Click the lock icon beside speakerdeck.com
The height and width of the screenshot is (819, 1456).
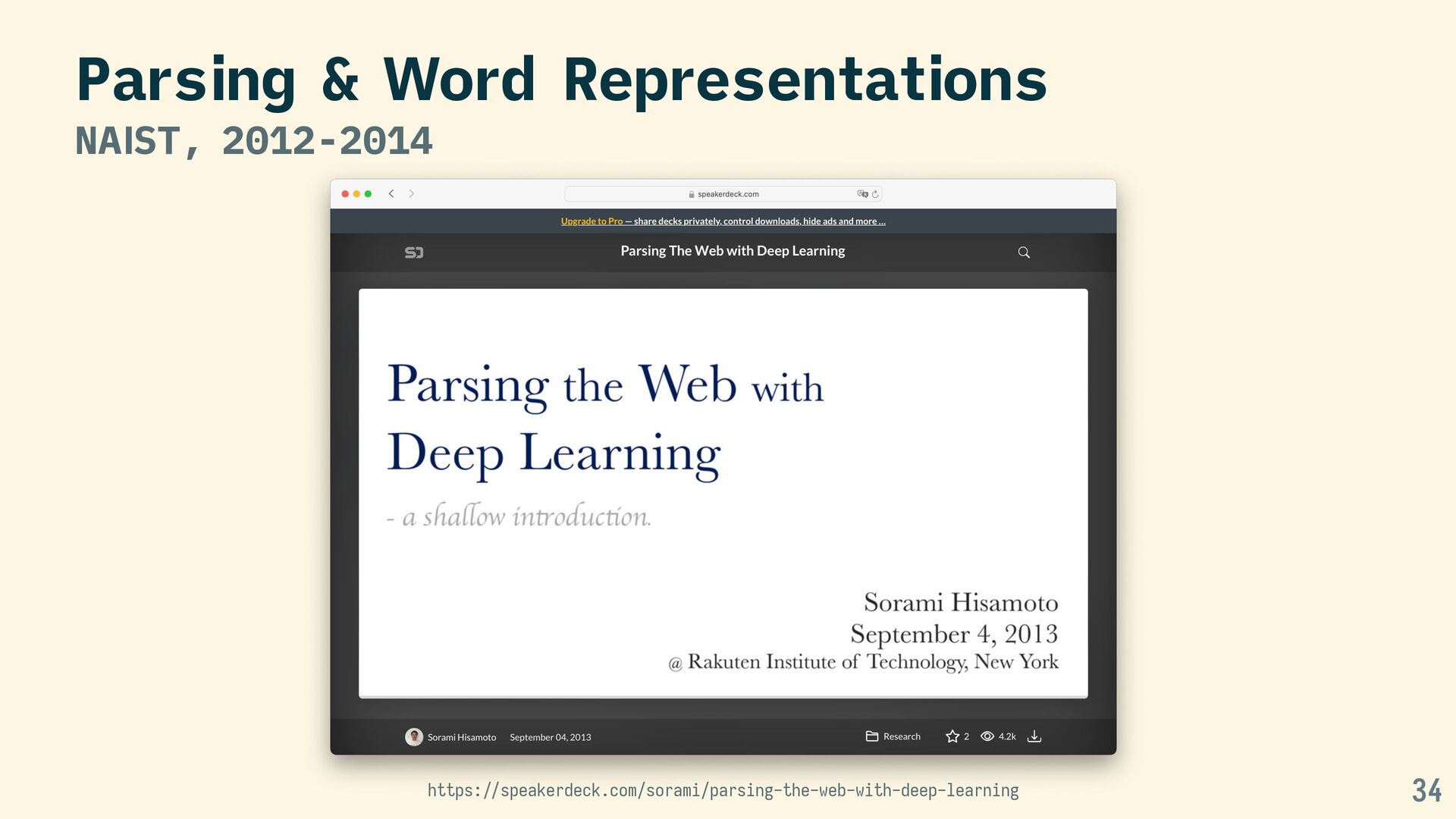pos(692,194)
